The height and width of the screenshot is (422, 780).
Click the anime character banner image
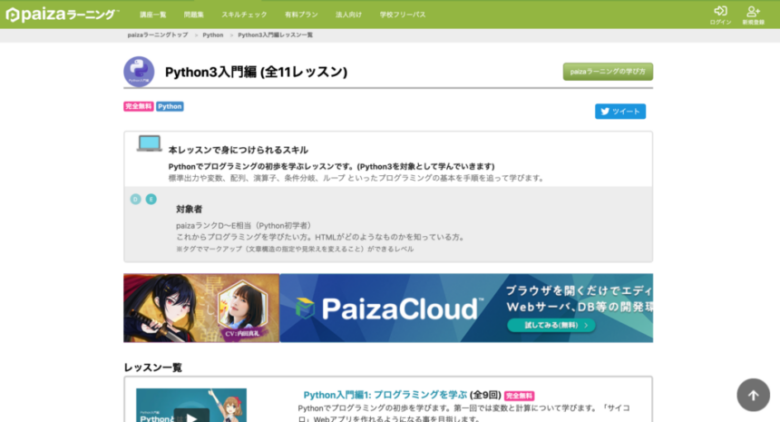[201, 308]
